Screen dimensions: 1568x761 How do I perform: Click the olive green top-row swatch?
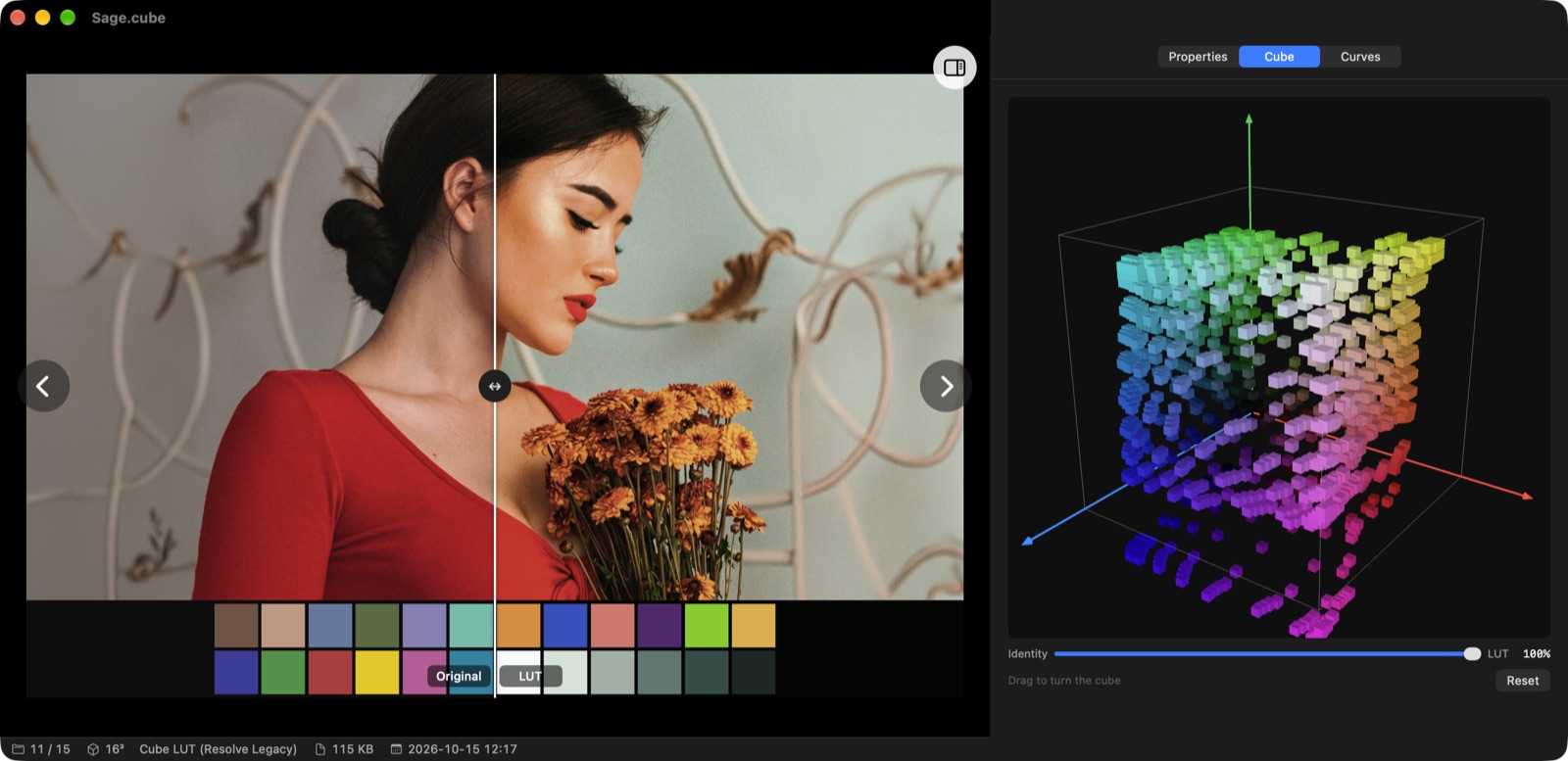(377, 626)
